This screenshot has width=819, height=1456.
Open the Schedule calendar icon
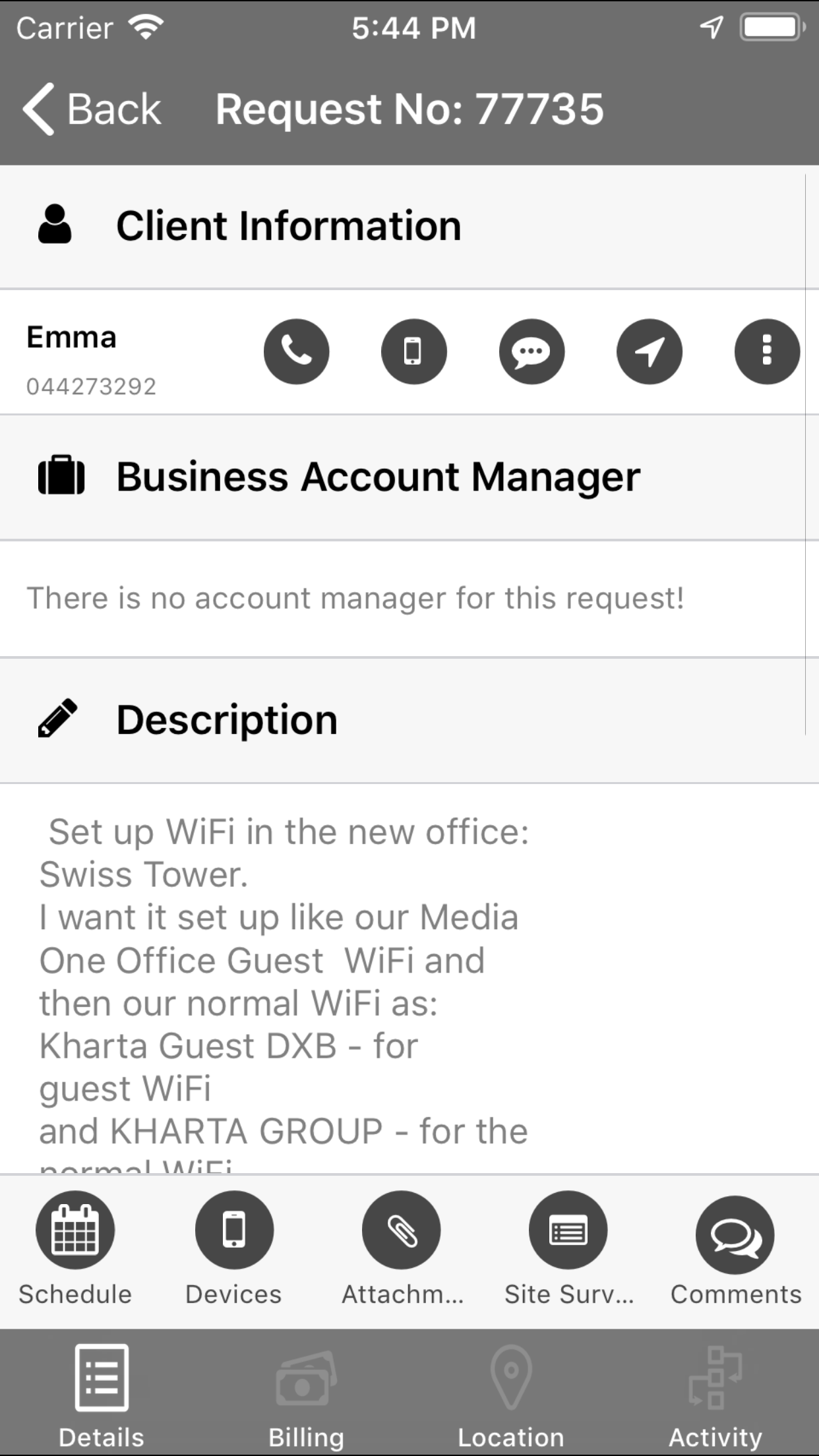[x=75, y=1230]
